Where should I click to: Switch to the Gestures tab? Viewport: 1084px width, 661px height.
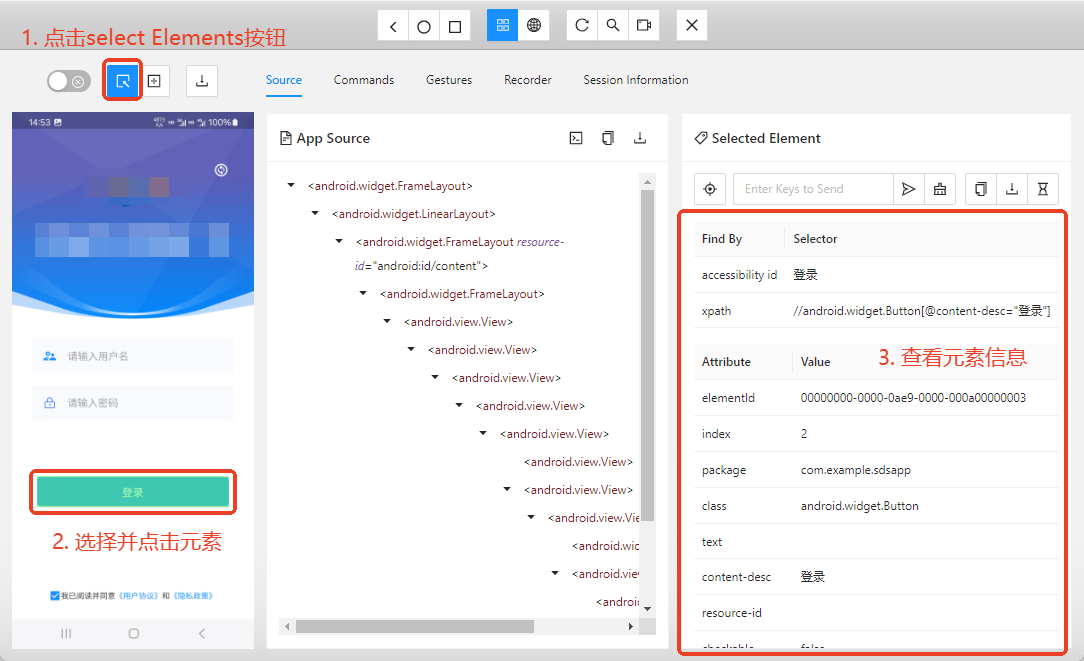449,80
